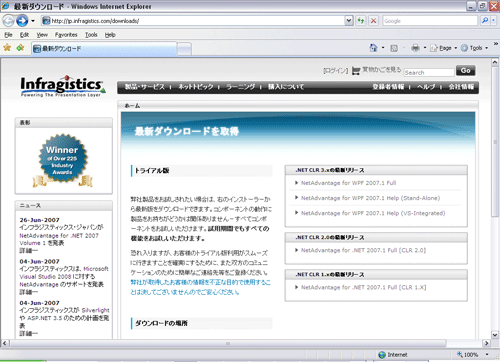Click the Print icon

pyautogui.click(x=415, y=48)
